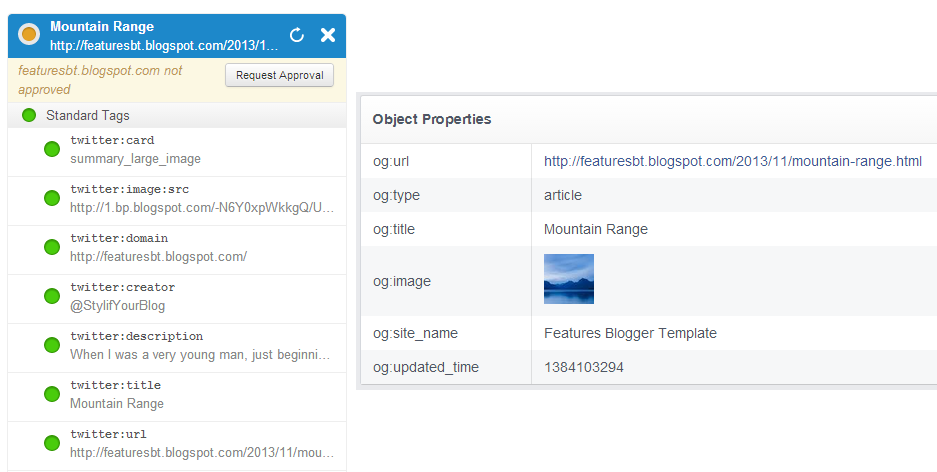
Task: Close the Mountain Range panel
Action: point(327,35)
